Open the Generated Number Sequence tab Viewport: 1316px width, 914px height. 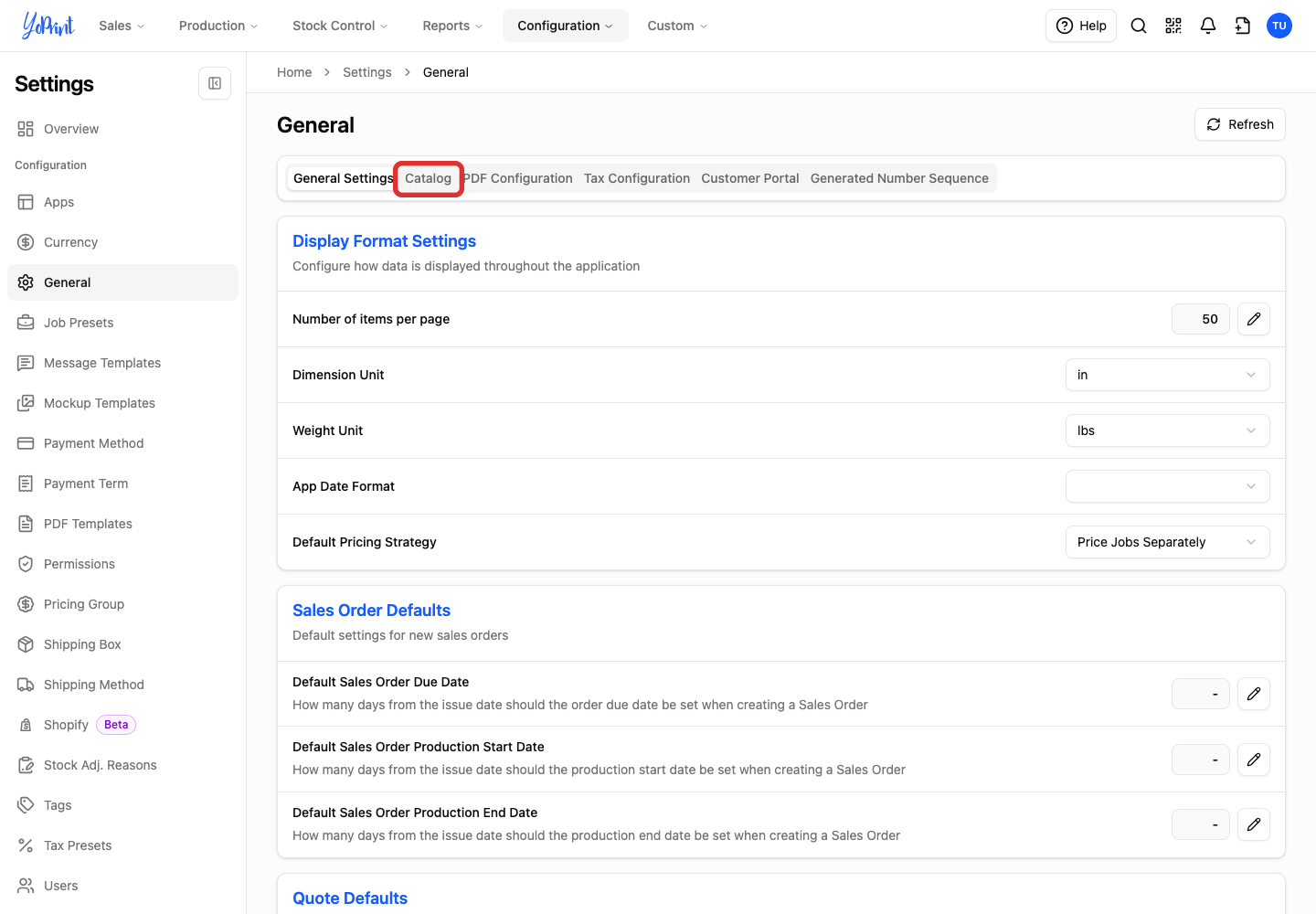point(899,178)
